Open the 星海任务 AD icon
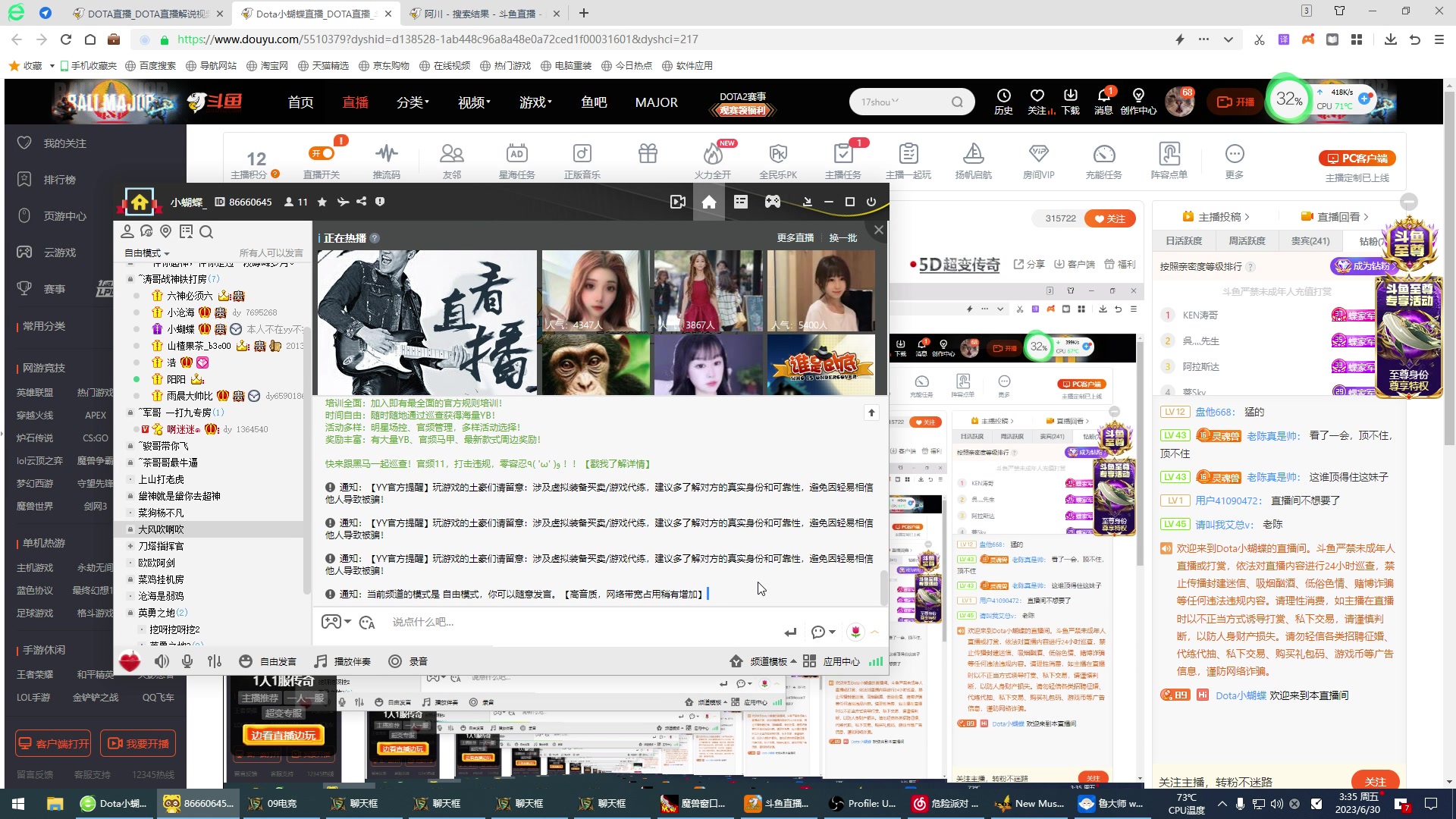The image size is (1456, 819). coord(517,154)
